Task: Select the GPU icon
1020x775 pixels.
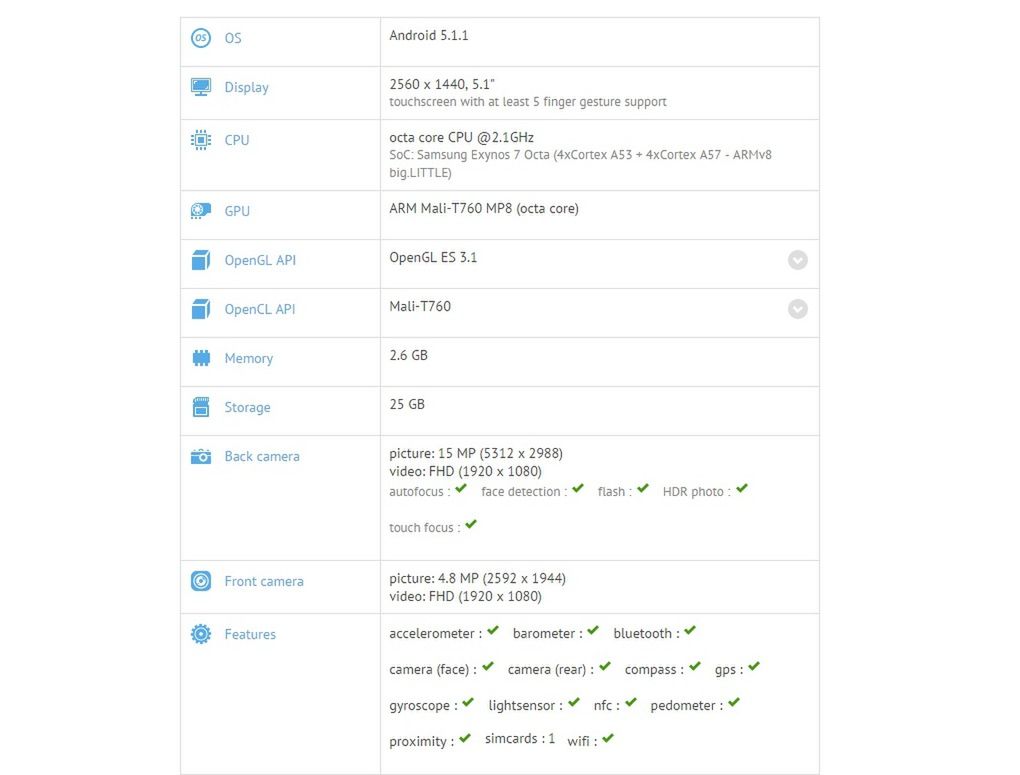Action: click(x=200, y=210)
